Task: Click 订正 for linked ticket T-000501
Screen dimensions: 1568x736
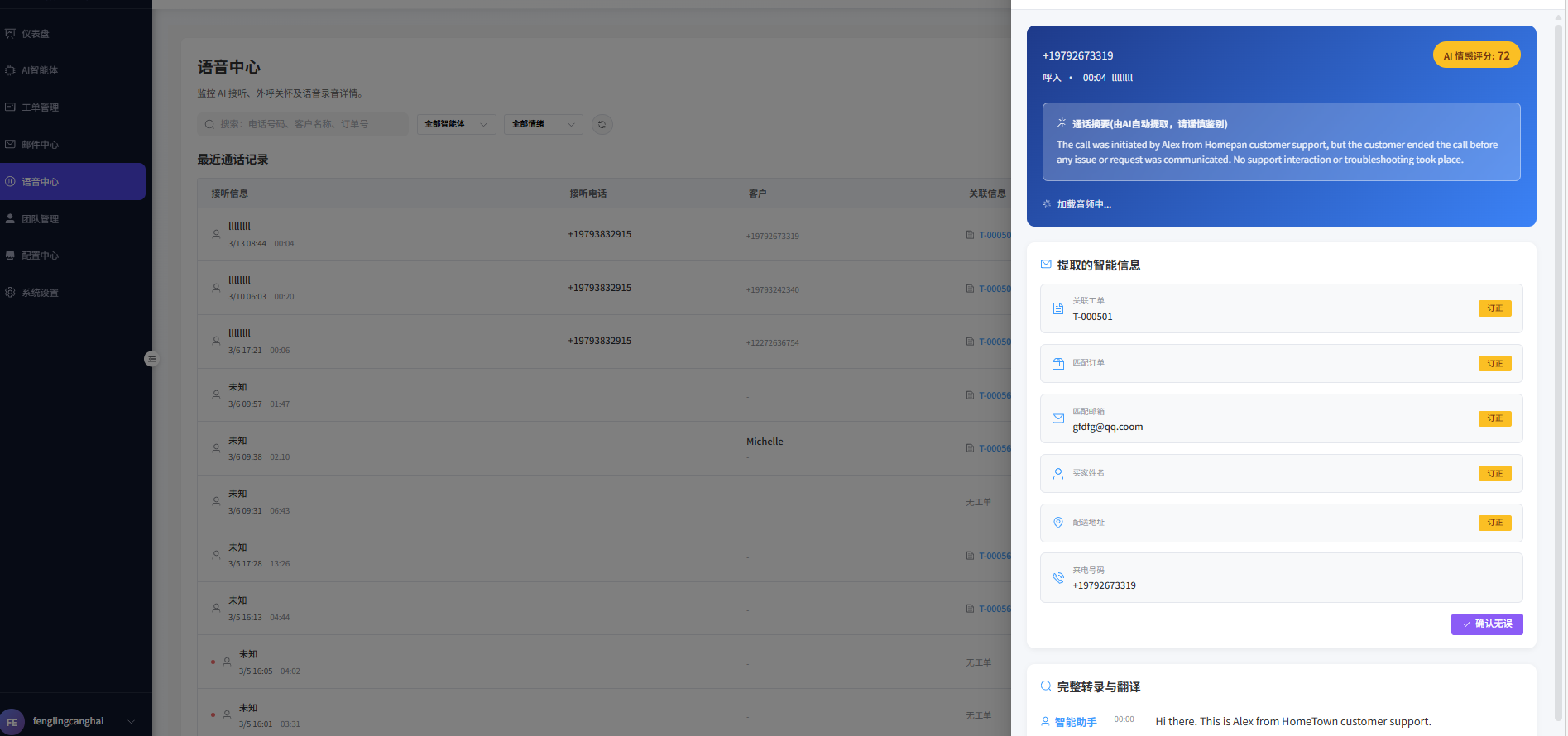Action: [x=1494, y=308]
